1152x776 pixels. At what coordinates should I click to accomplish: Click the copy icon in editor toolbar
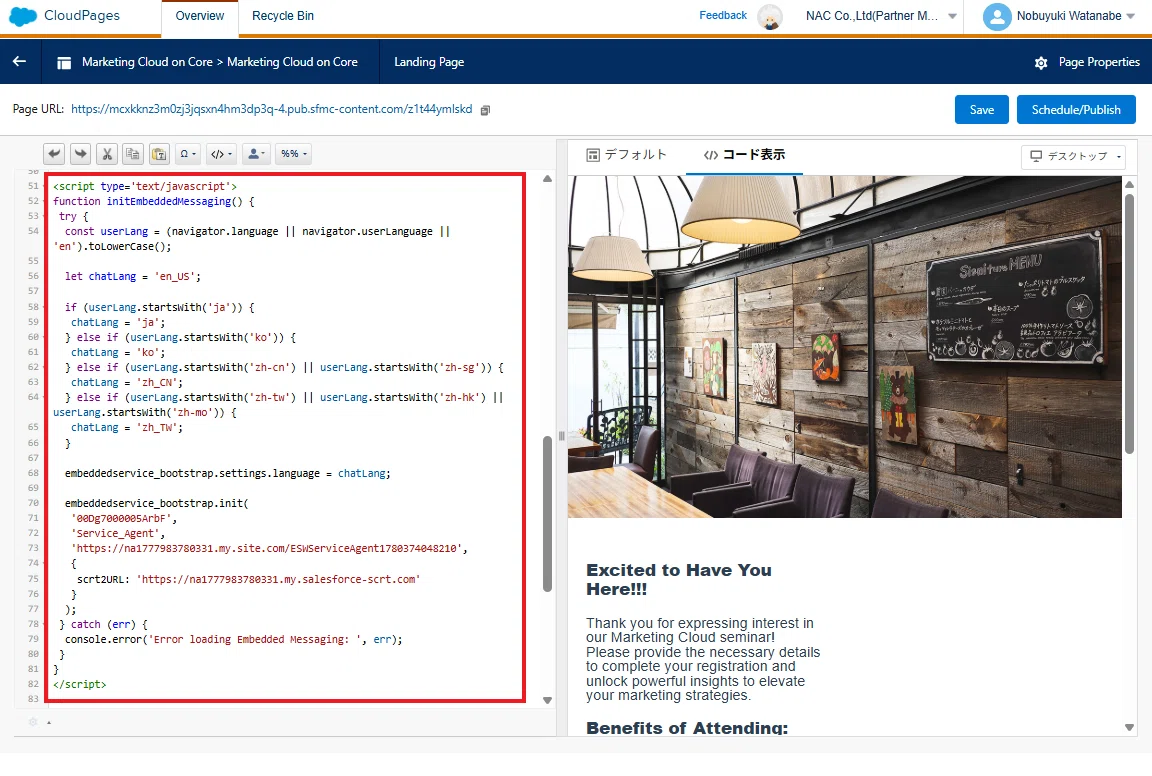(x=133, y=154)
